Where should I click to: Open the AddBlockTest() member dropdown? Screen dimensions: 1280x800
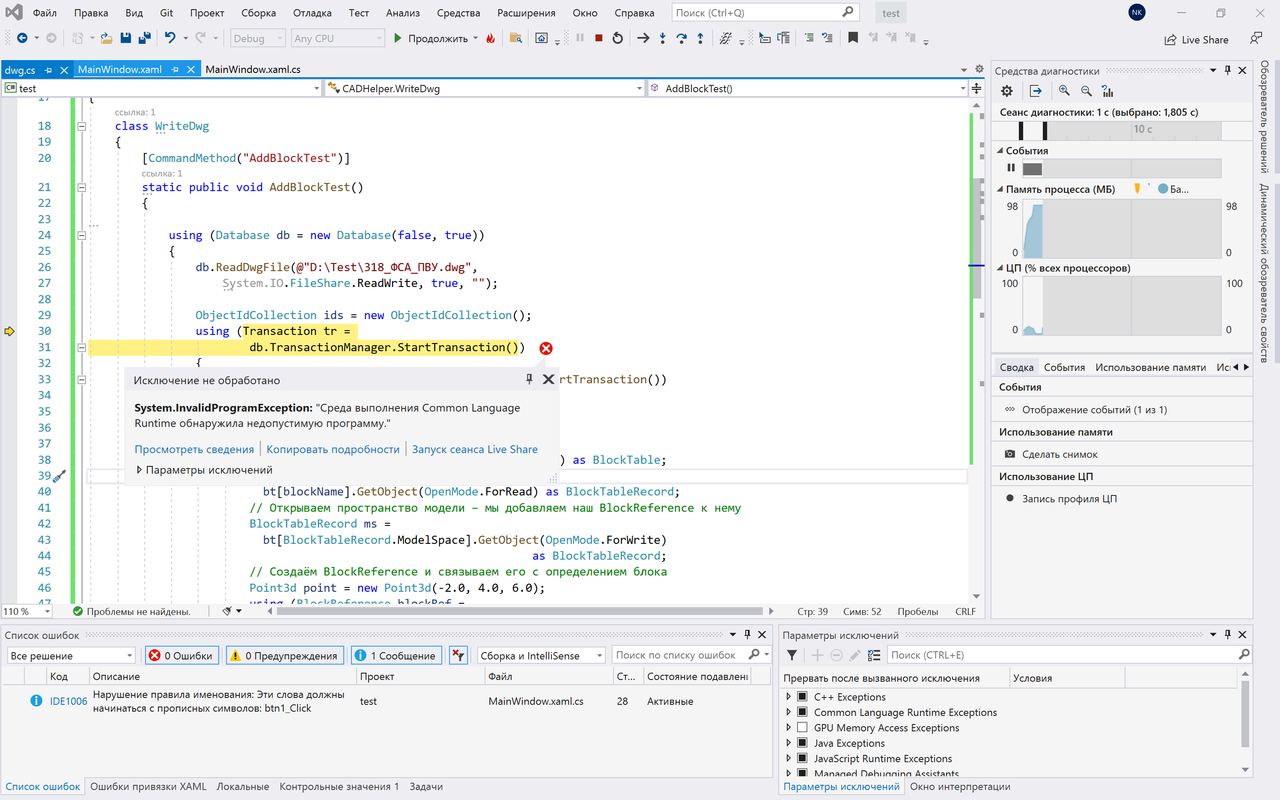[808, 88]
